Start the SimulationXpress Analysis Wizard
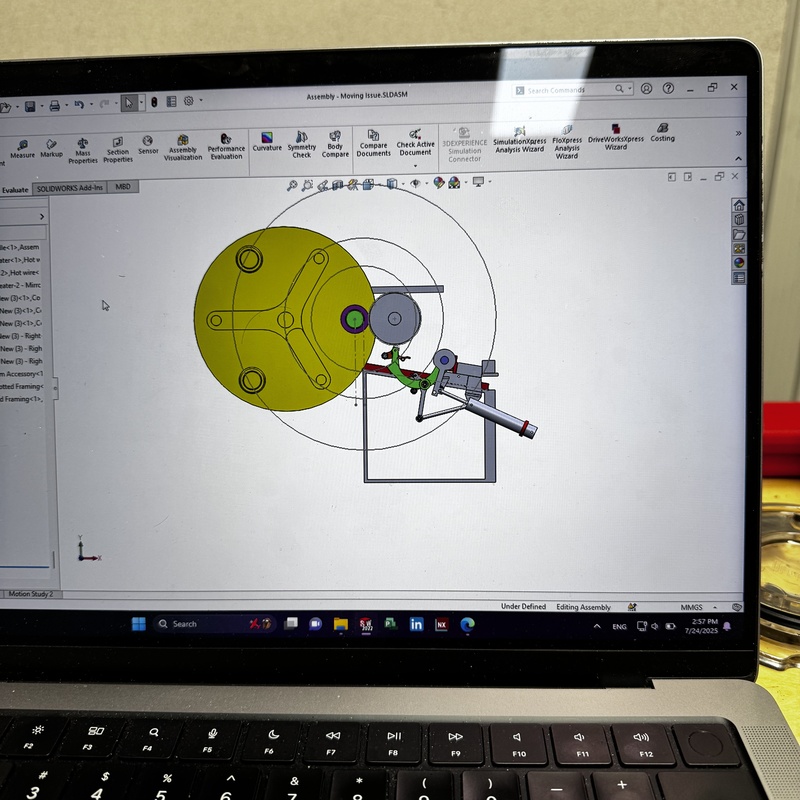 point(519,140)
